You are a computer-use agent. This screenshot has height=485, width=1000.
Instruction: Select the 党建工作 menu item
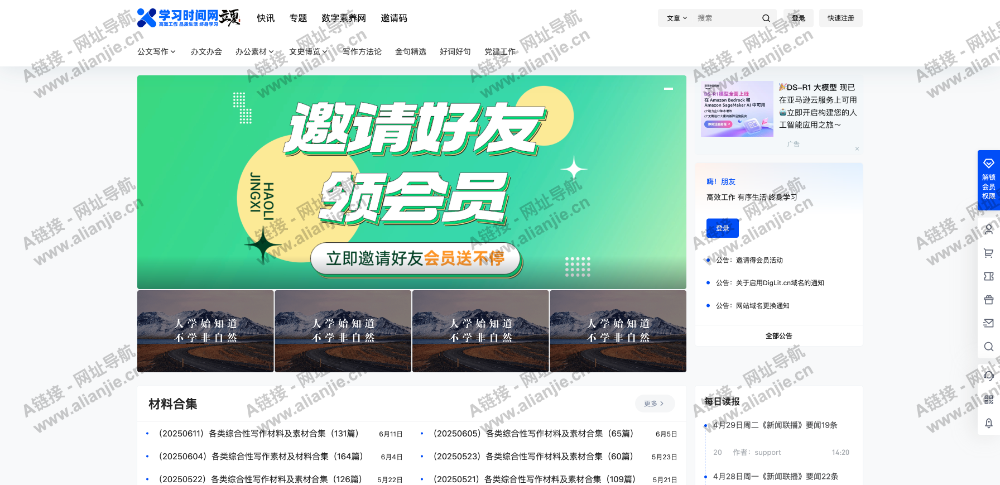[500, 52]
